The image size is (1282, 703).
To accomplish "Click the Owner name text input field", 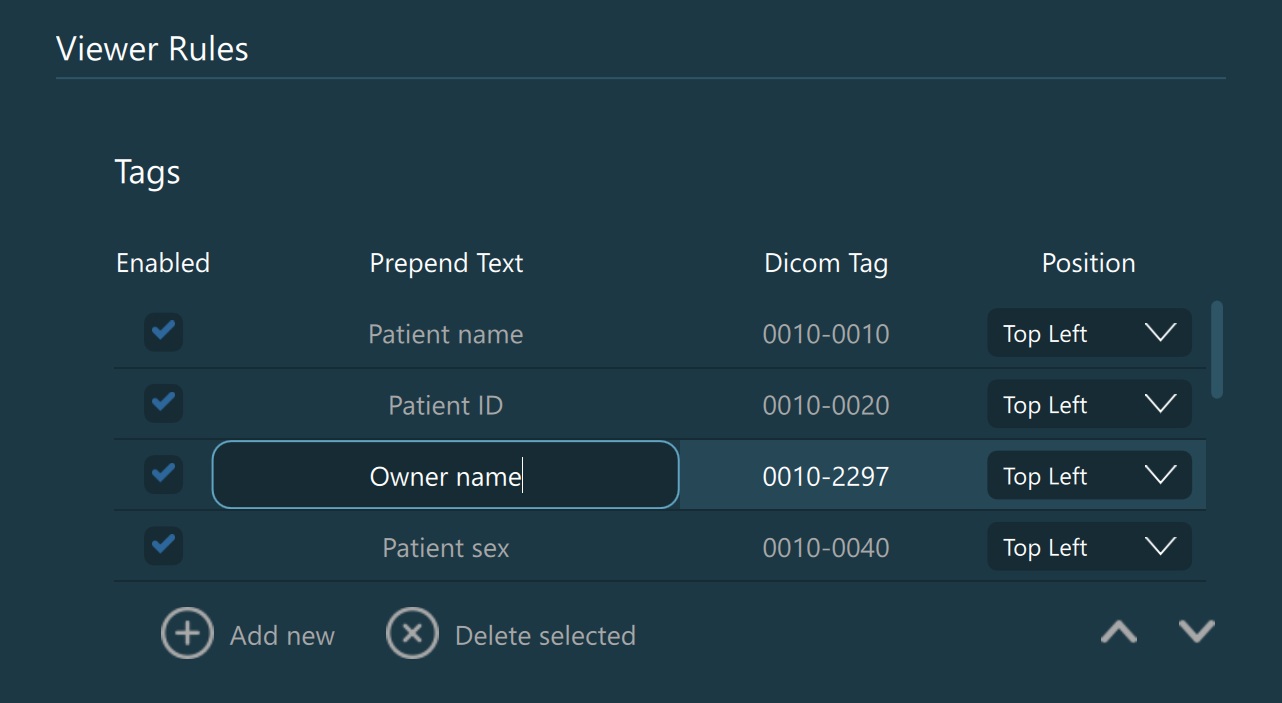I will pos(445,476).
